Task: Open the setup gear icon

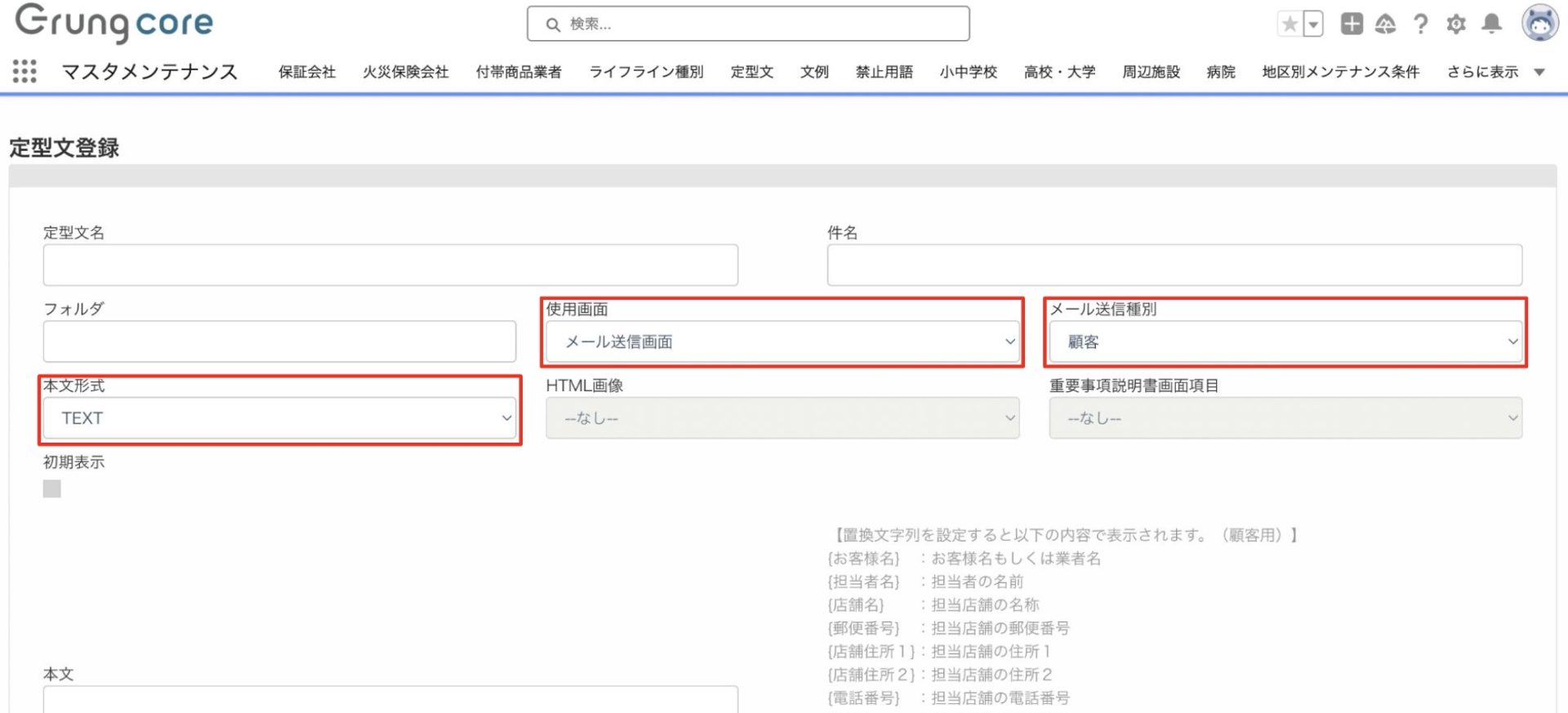Action: coord(1456,25)
